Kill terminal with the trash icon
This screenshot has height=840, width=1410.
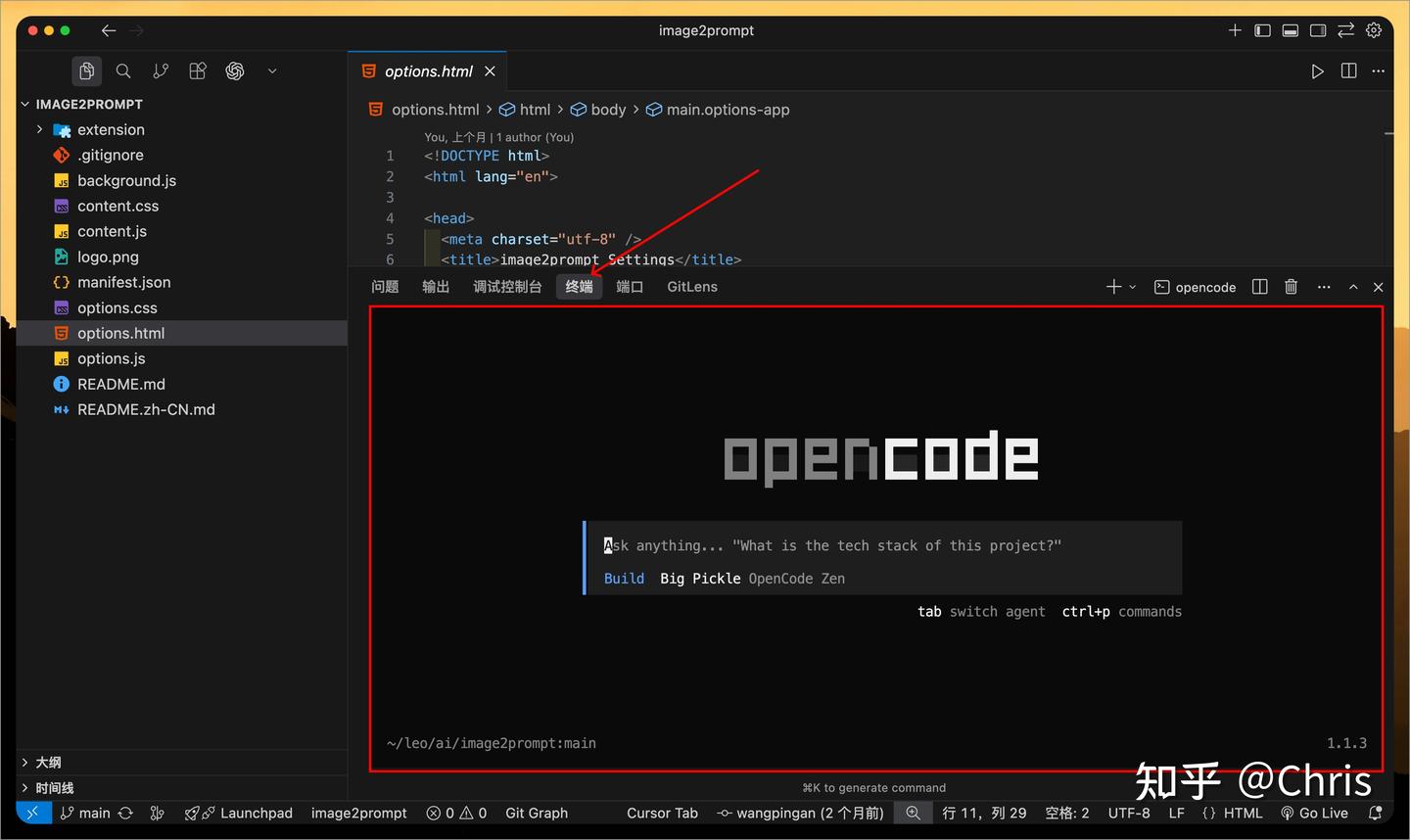tap(1292, 287)
